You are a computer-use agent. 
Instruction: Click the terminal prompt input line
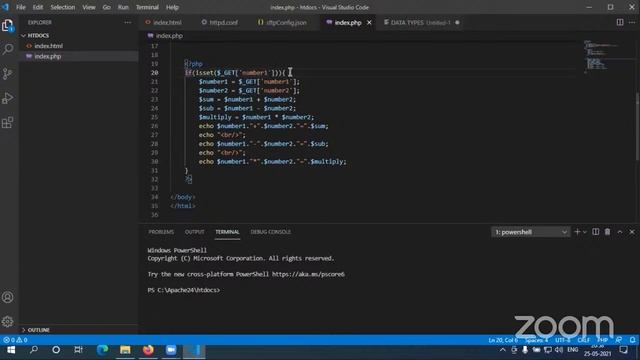point(184,290)
